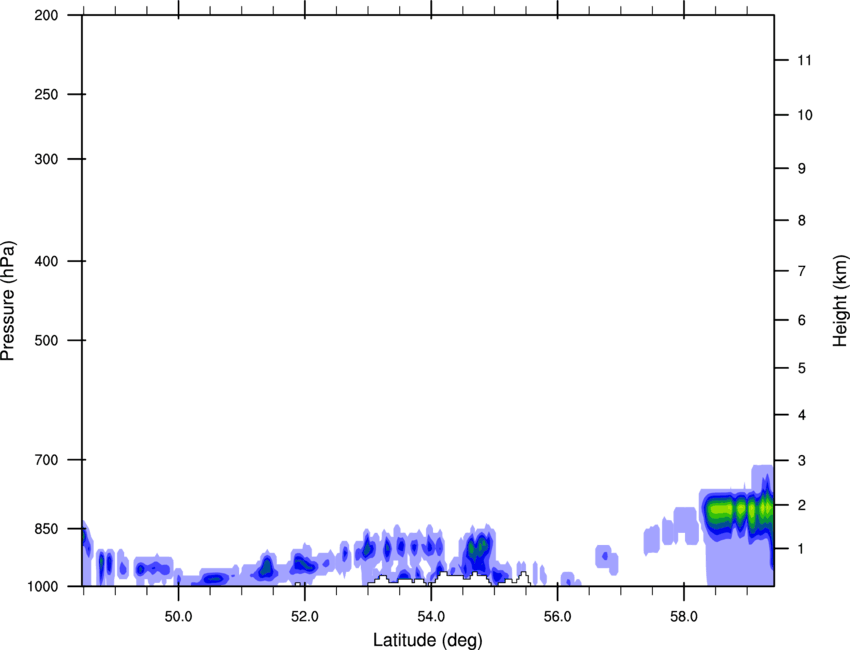Image resolution: width=850 pixels, height=650 pixels.
Task: Click the 52.0 latitude label
Action: pyautogui.click(x=305, y=616)
